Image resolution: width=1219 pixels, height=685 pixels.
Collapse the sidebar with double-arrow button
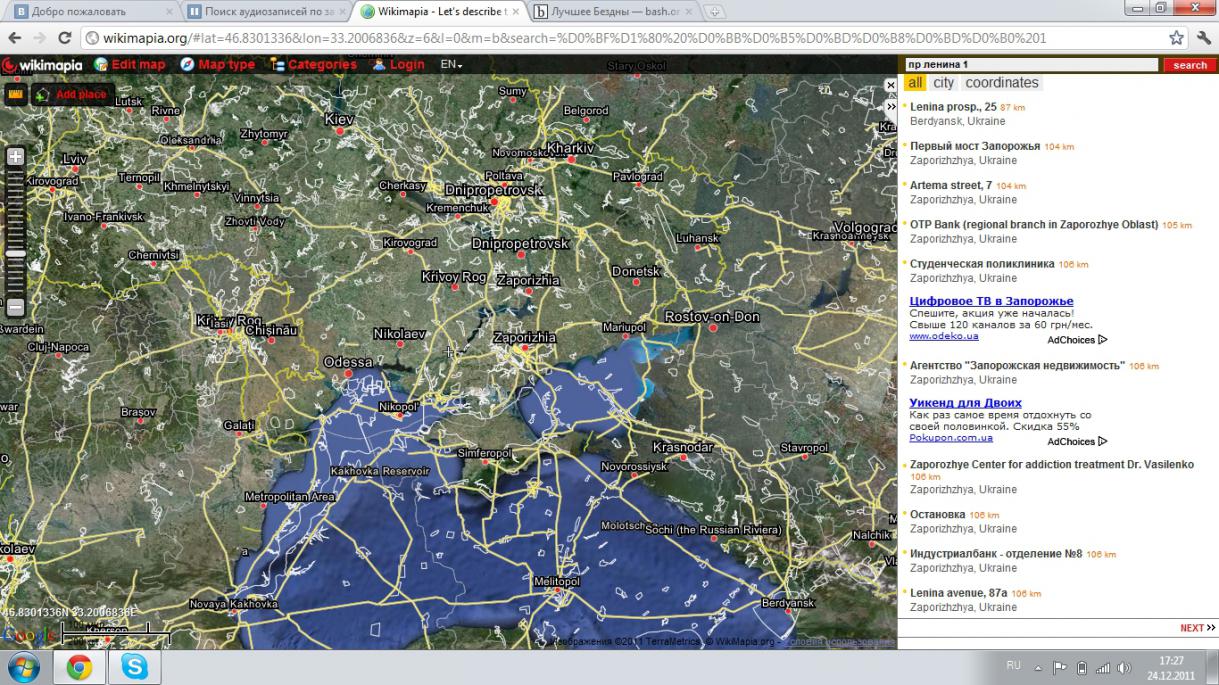tap(890, 106)
